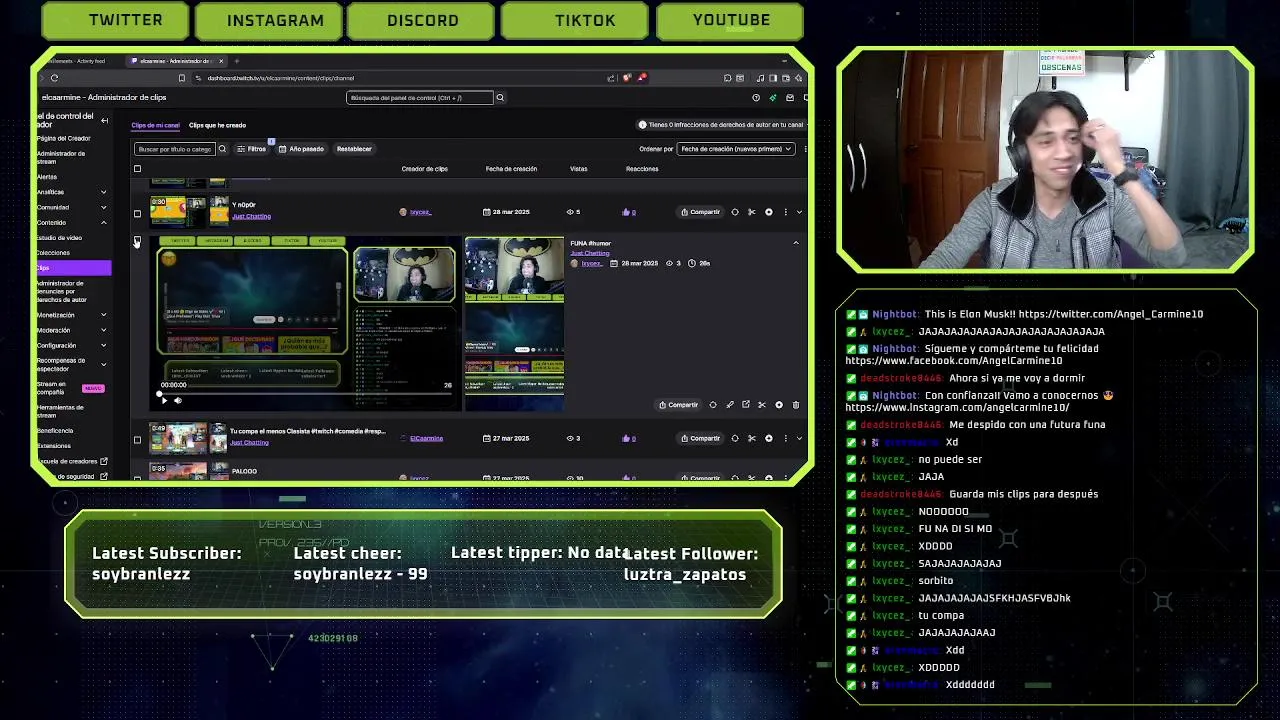Open the Año pasado date range selector
1280x720 pixels.
tap(301, 149)
